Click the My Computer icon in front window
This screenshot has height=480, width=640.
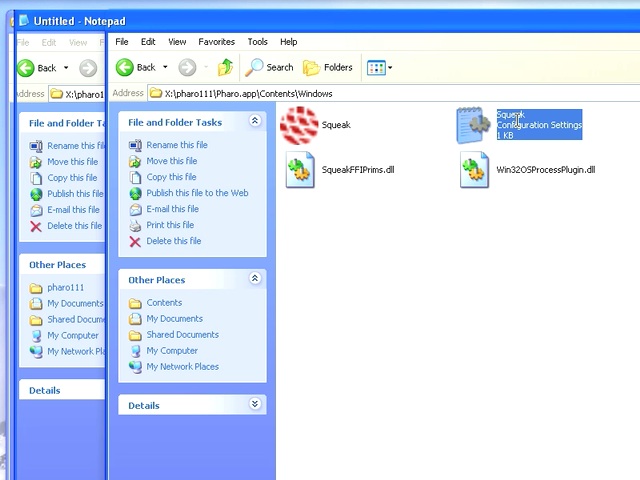(135, 351)
